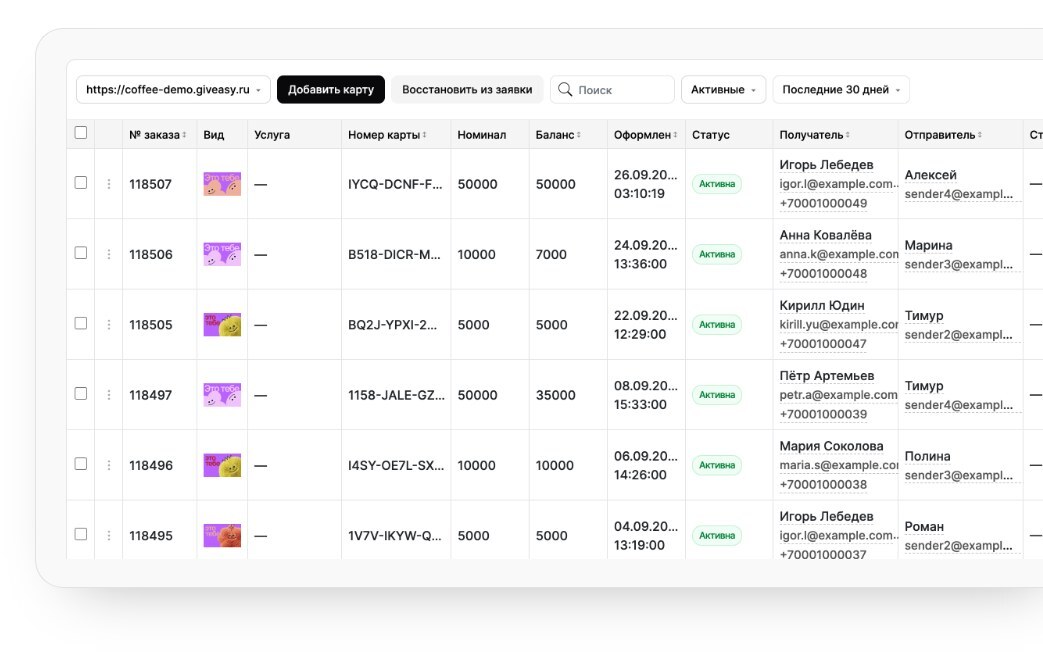Sort by Отправитель column arrows

980,135
